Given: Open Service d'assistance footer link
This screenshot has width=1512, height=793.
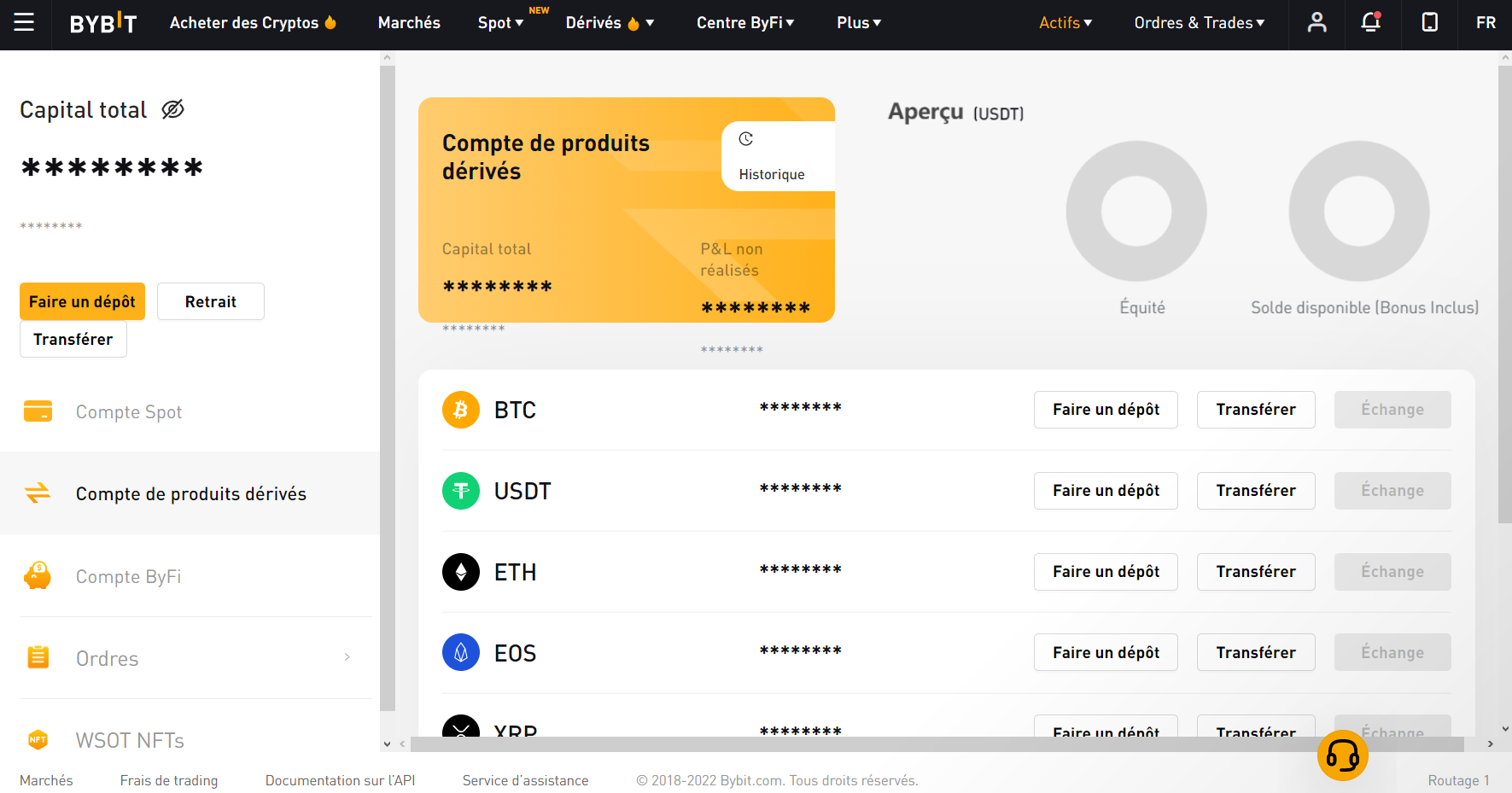Looking at the screenshot, I should coord(525,780).
